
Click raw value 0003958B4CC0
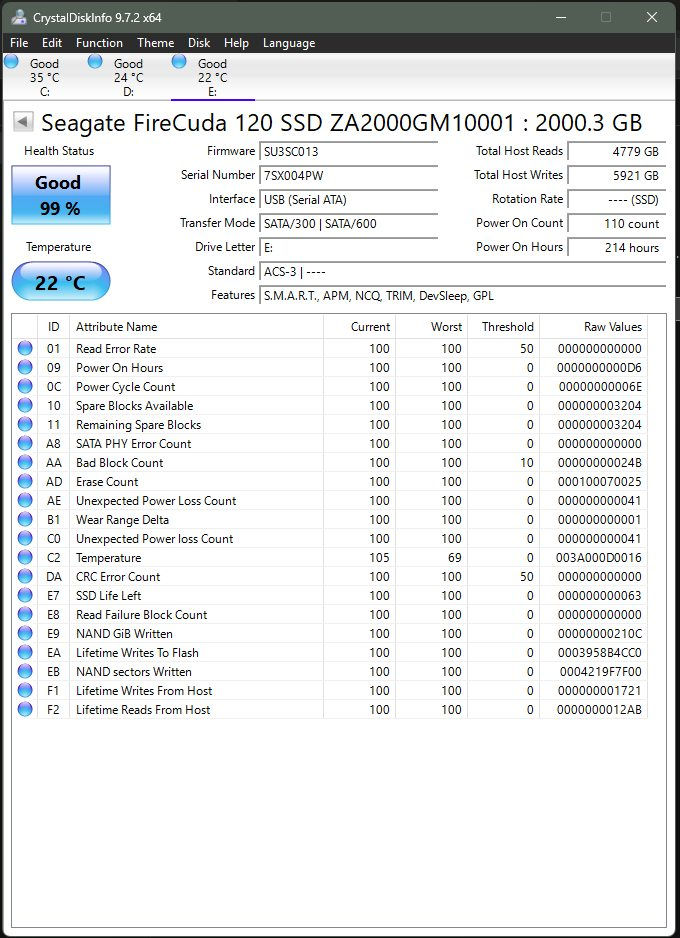pyautogui.click(x=599, y=653)
